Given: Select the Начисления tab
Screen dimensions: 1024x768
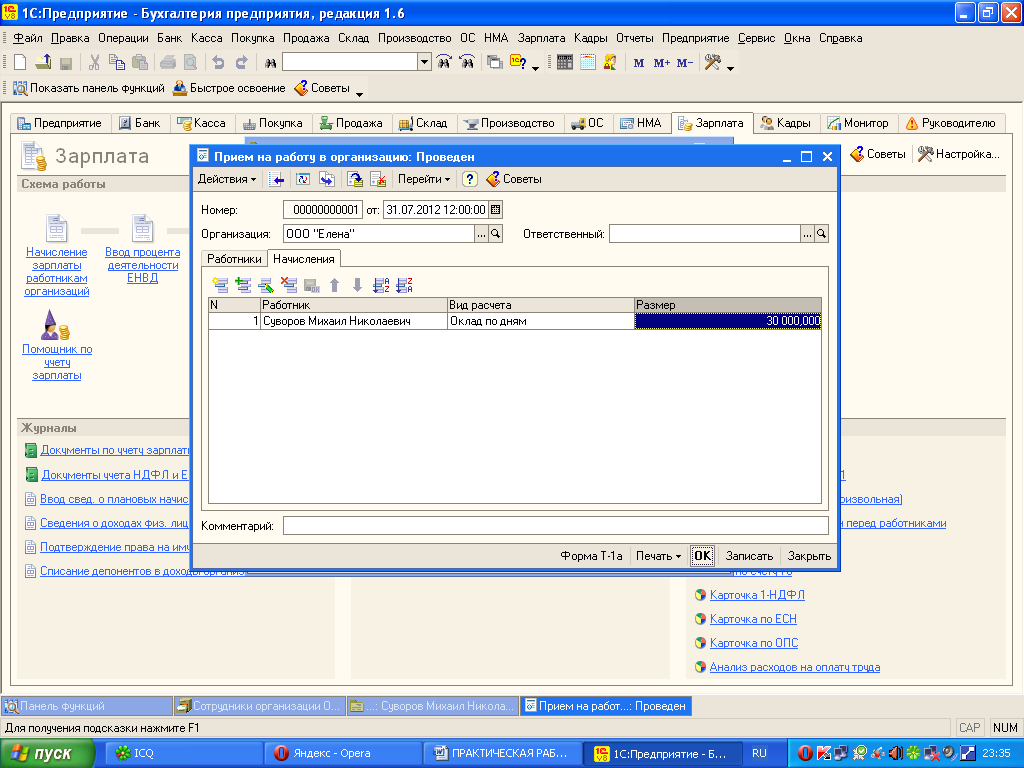Looking at the screenshot, I should click(304, 259).
